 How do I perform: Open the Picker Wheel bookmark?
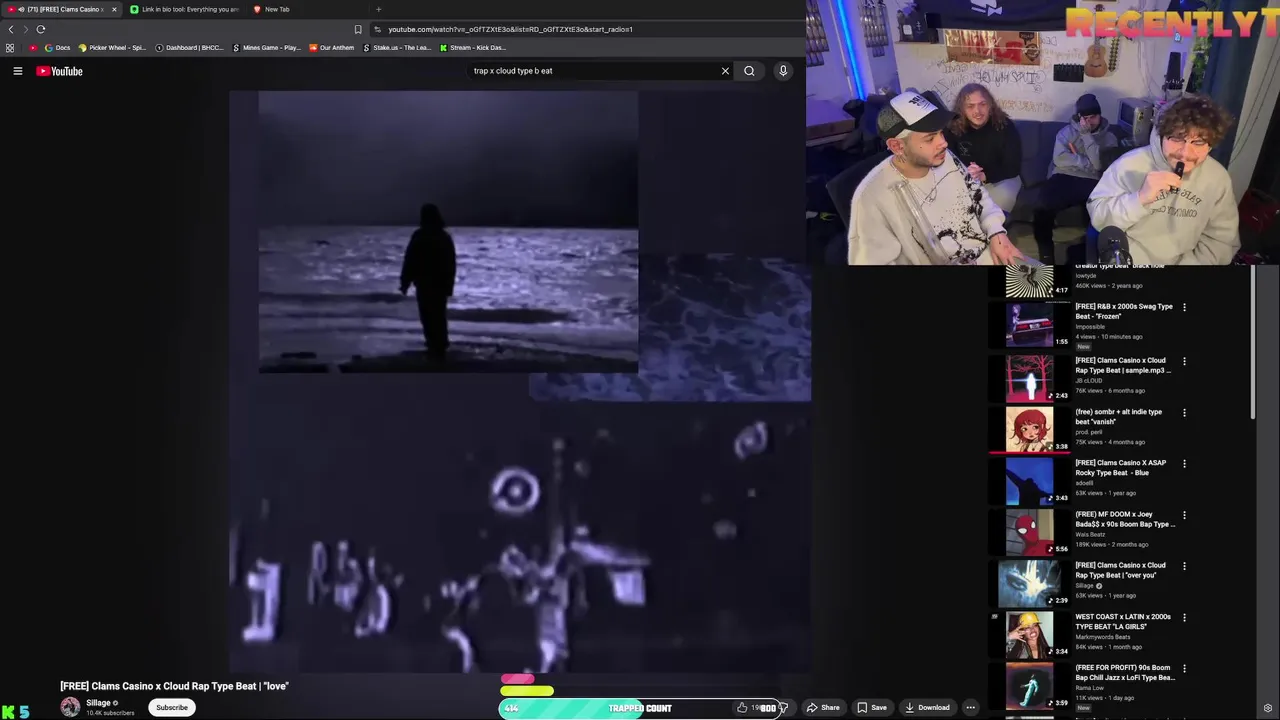[x=112, y=48]
